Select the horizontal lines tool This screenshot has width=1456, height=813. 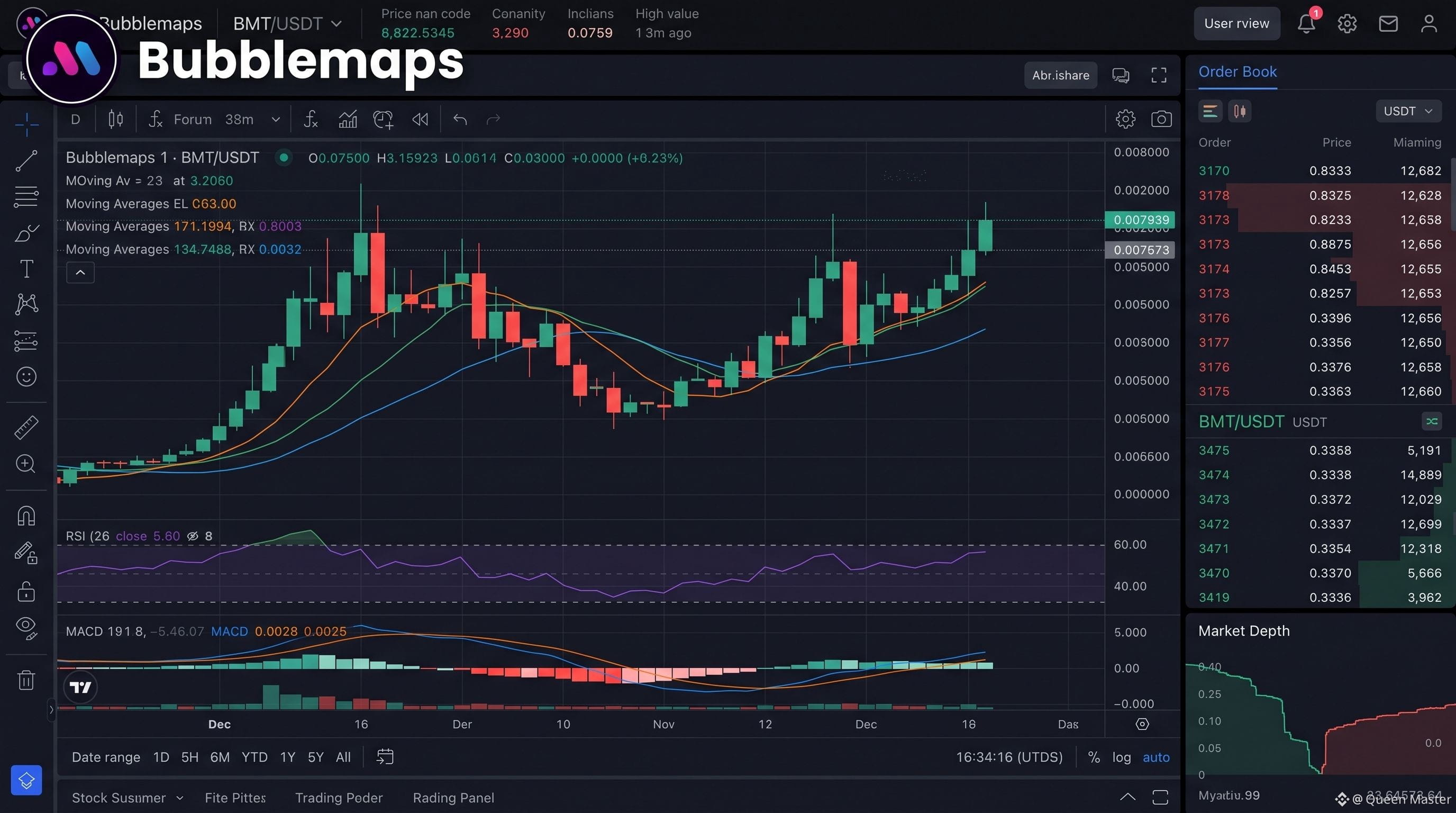point(26,197)
